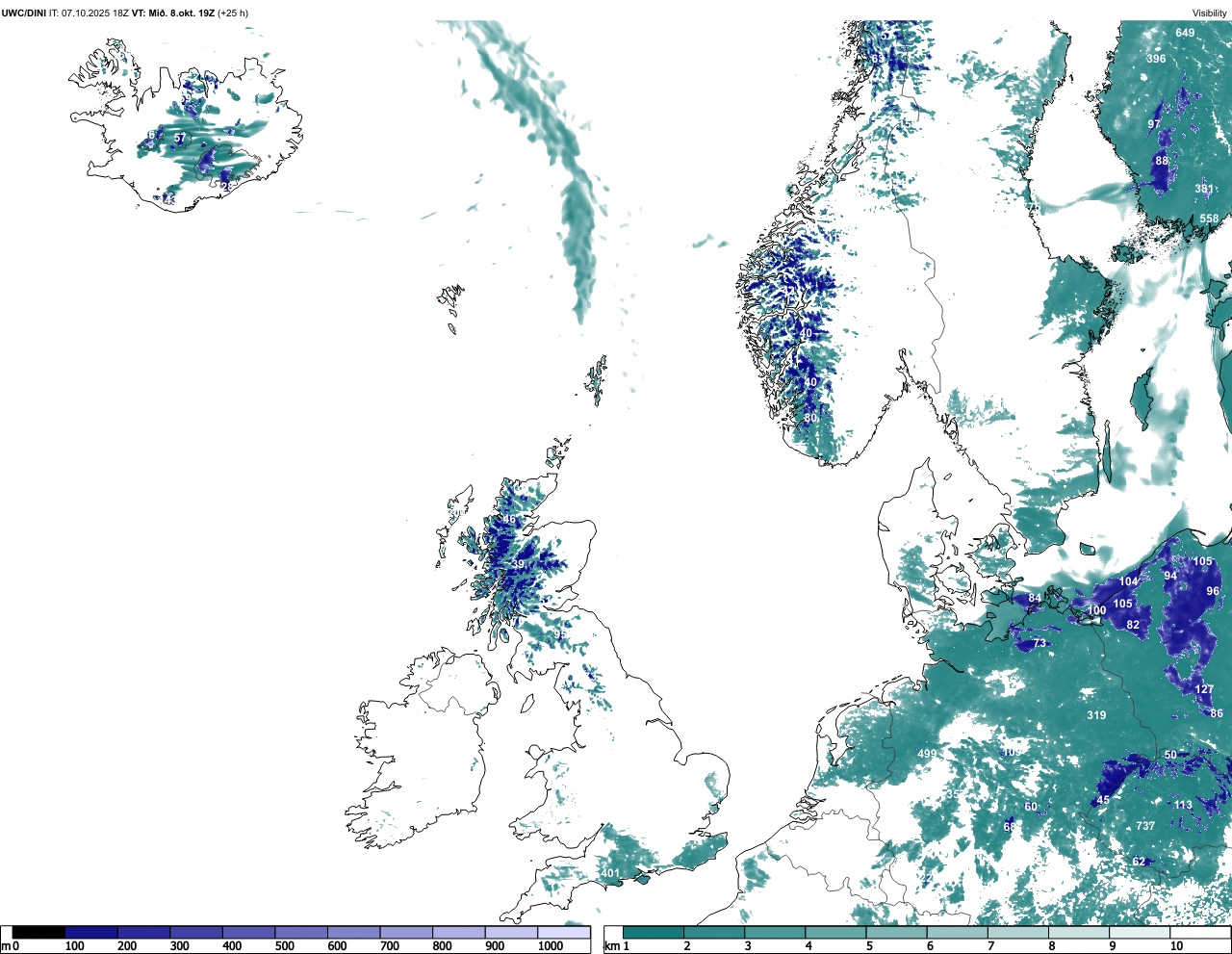Click the palest lavender swatch after 1000 m
Screen dimensions: 1232x954
coord(564,932)
